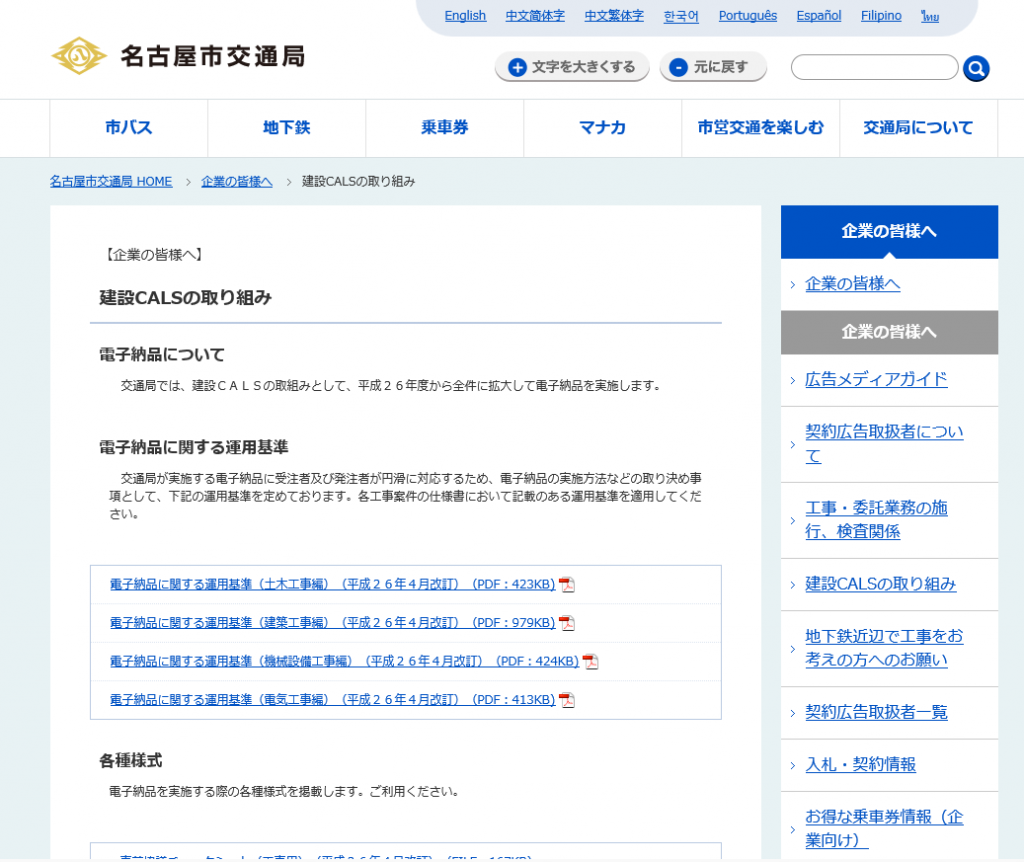Open 広告メディアガイド sidebar link

pos(876,379)
